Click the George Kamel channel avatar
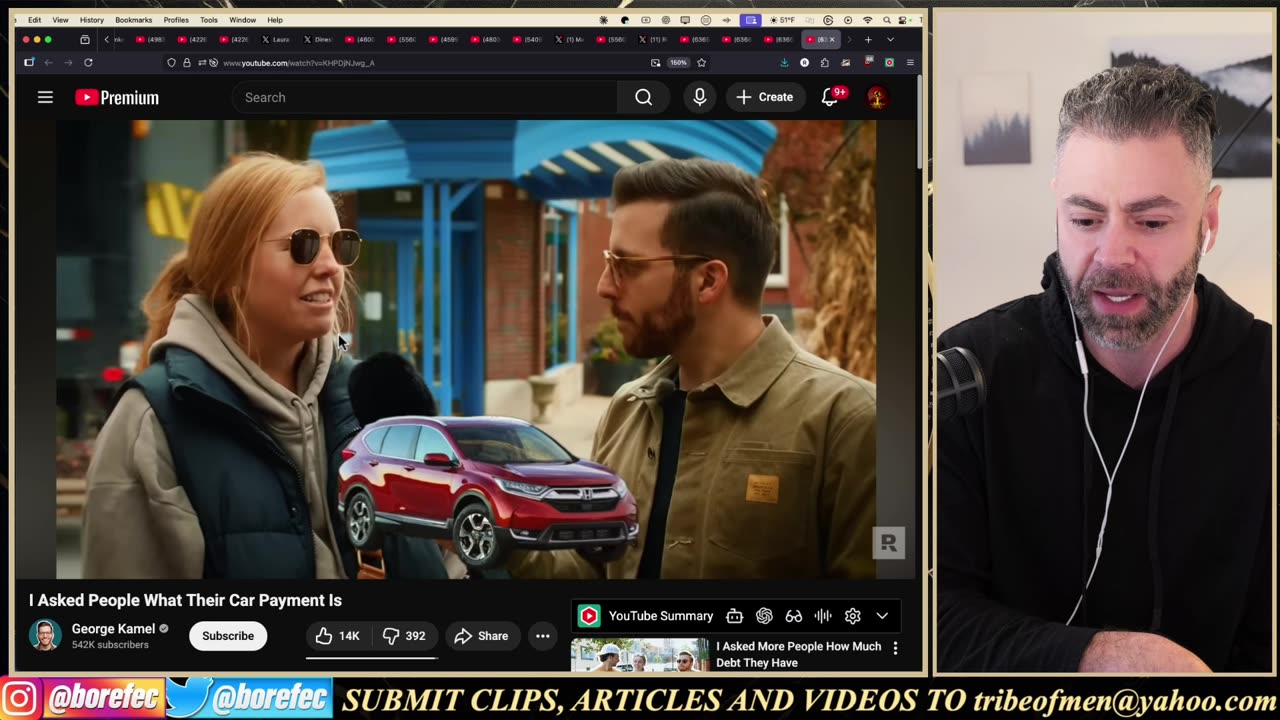 click(x=45, y=635)
